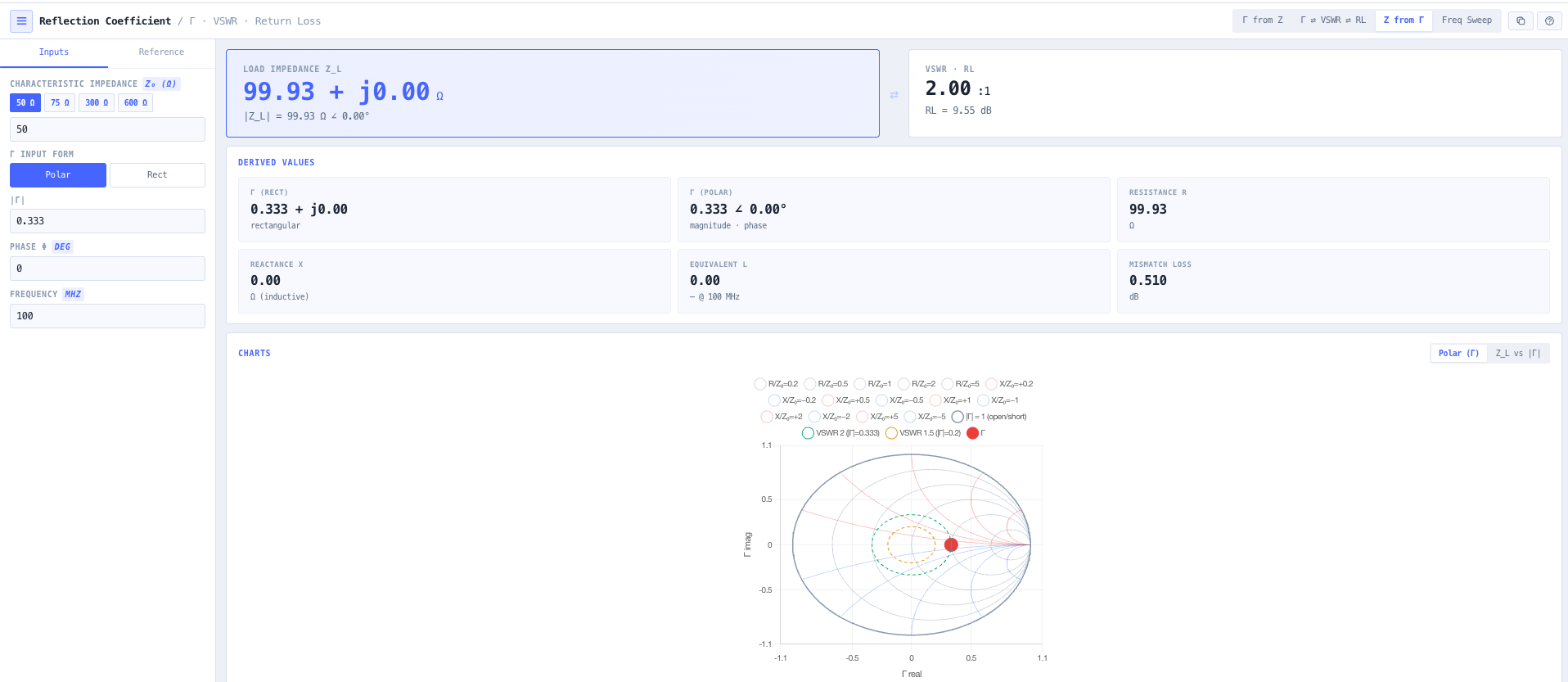1568x682 pixels.
Task: Toggle R/Z₀=1 legend series
Action: [x=872, y=384]
